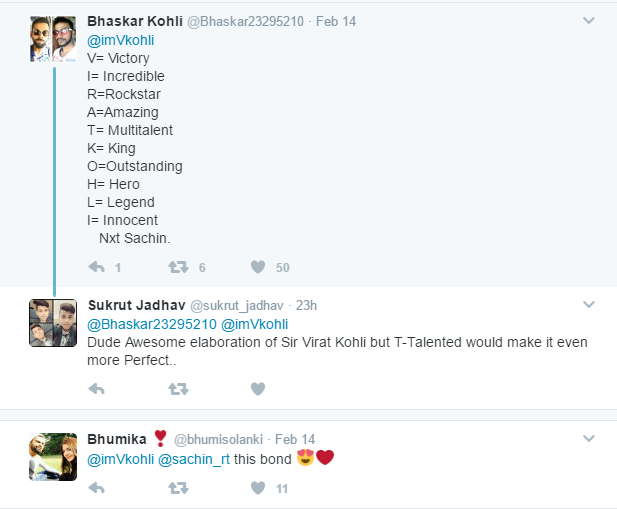617x509 pixels.
Task: View Bhumika's profile photo
Action: point(53,457)
